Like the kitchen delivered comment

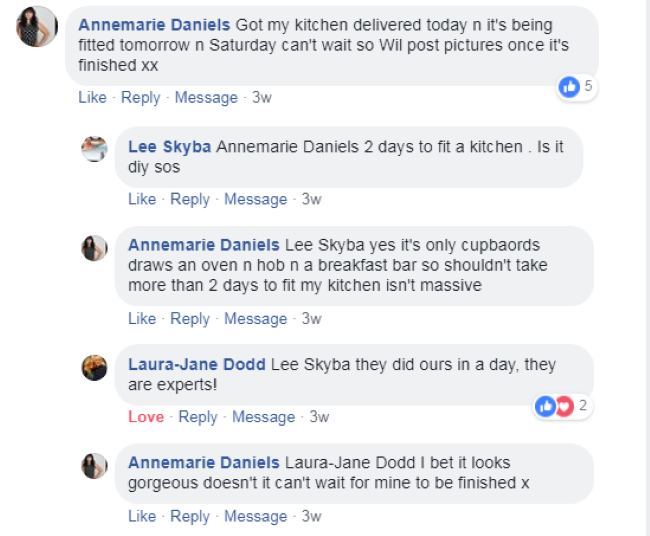point(92,97)
